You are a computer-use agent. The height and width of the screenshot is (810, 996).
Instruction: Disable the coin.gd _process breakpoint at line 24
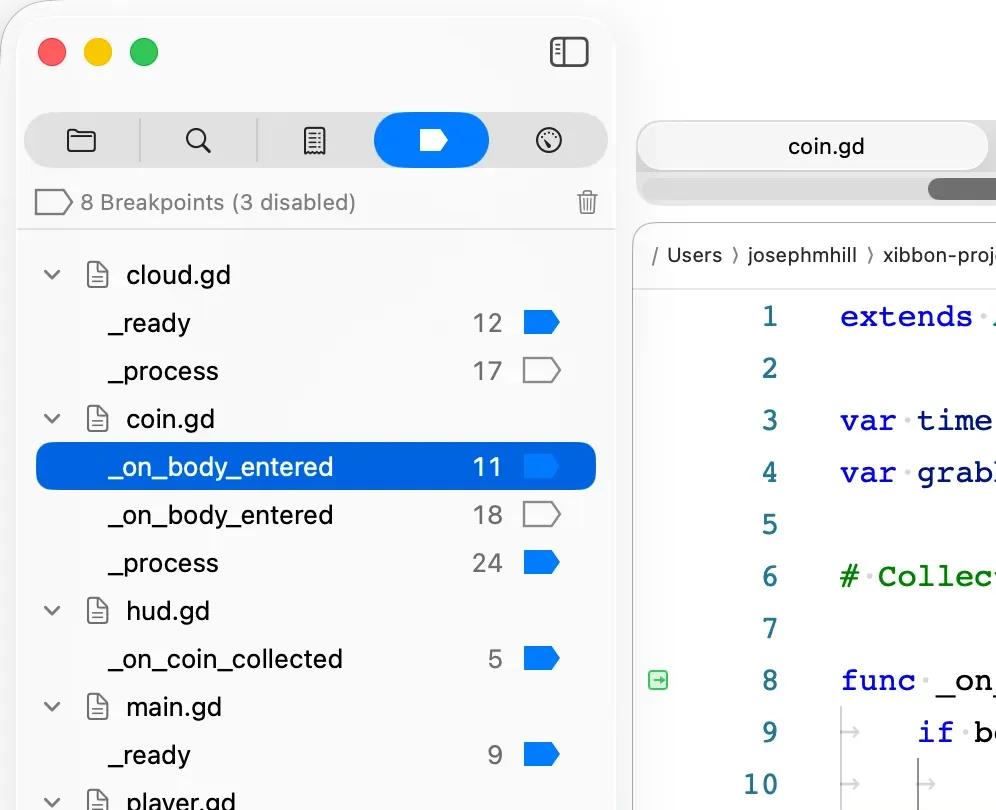(541, 562)
